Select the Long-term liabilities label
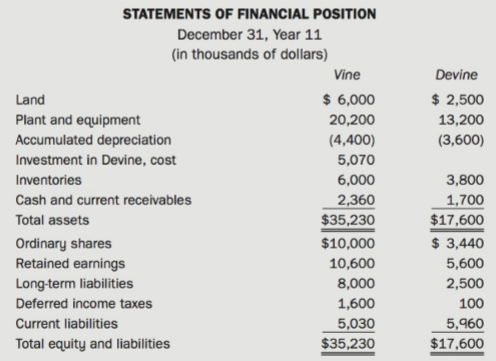 (x=74, y=284)
